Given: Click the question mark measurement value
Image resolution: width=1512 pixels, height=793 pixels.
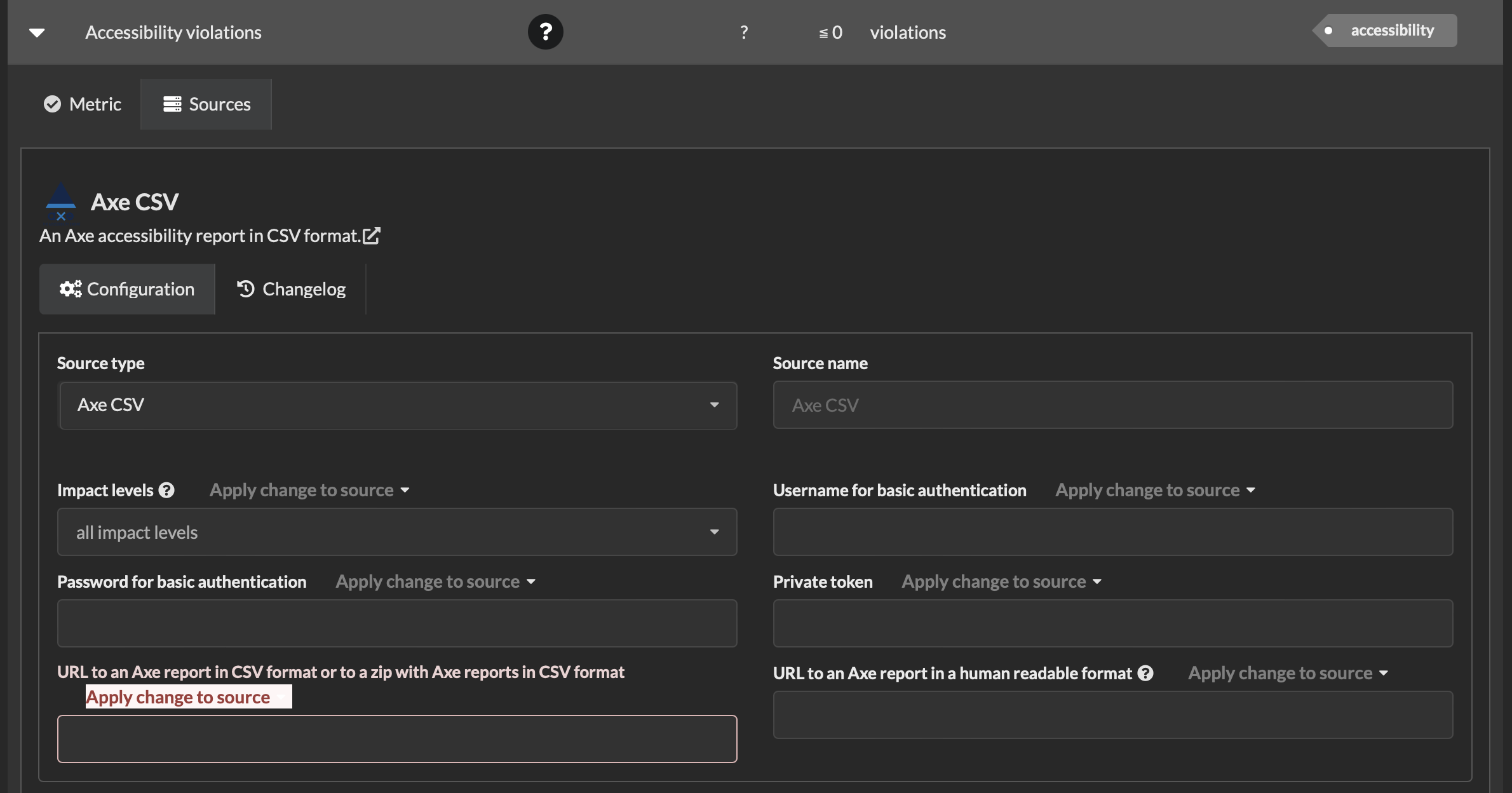Looking at the screenshot, I should [x=744, y=32].
